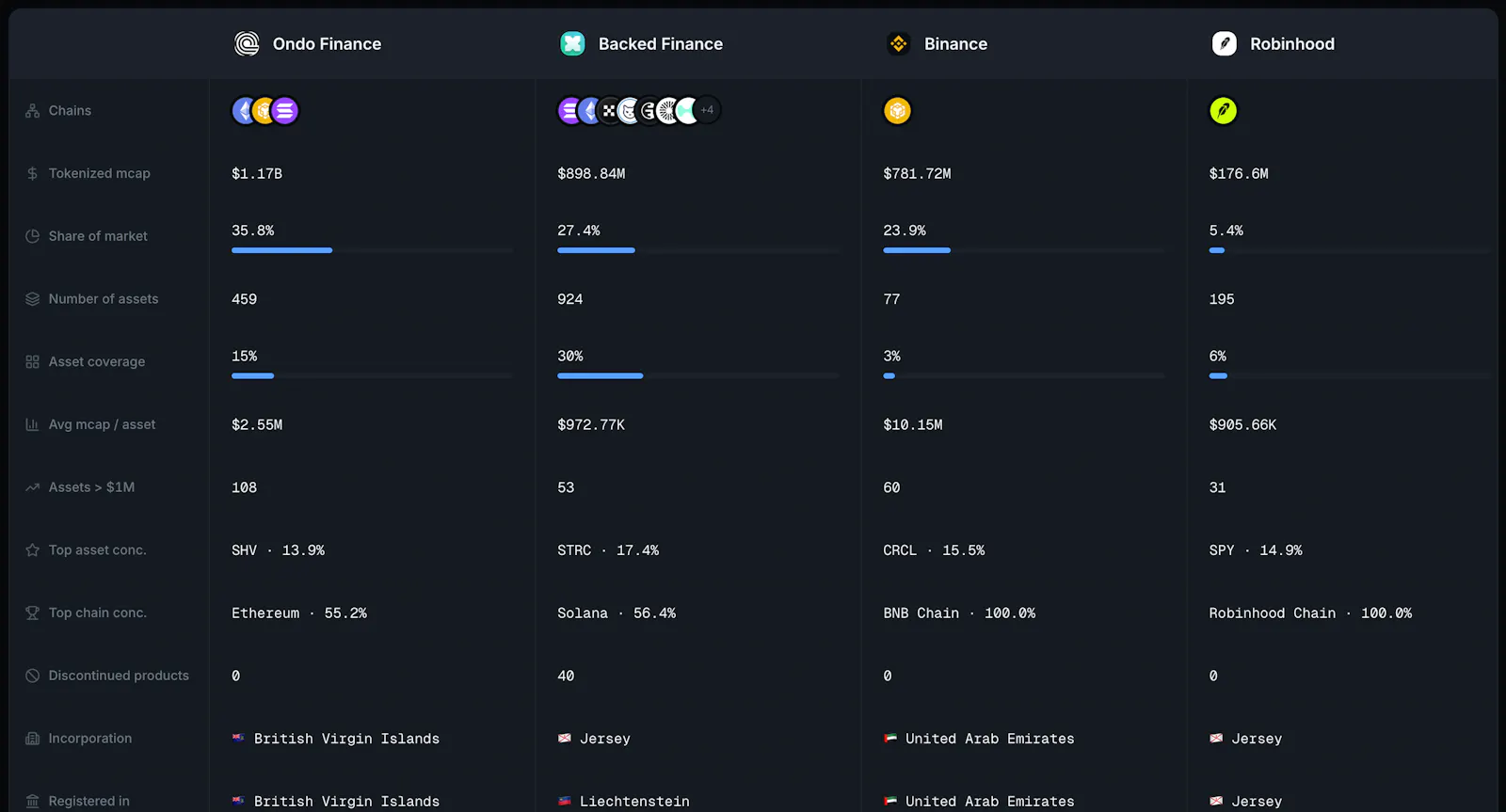The width and height of the screenshot is (1506, 812).
Task: Click the Binance logo icon
Action: [x=898, y=43]
